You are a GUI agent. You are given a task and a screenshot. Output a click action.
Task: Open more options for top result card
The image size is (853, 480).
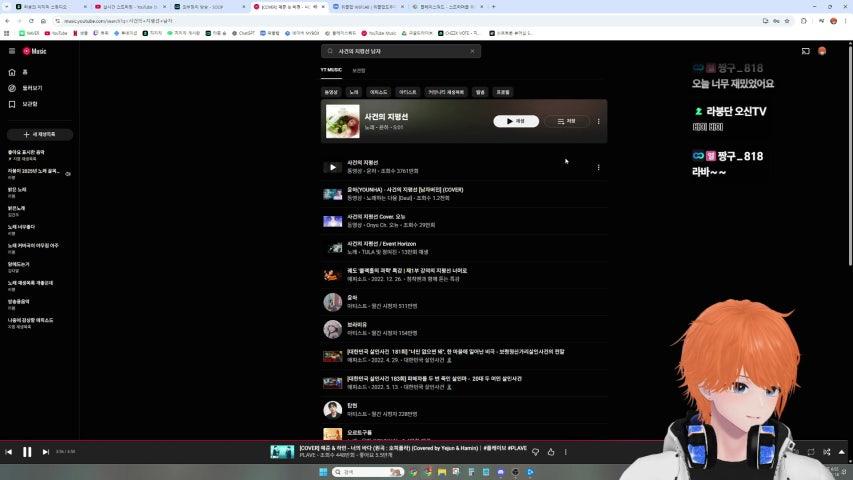point(599,121)
